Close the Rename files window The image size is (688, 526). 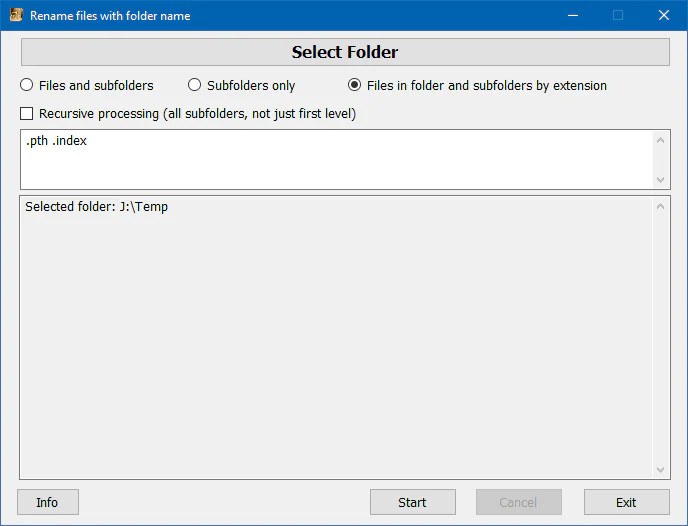click(x=664, y=15)
